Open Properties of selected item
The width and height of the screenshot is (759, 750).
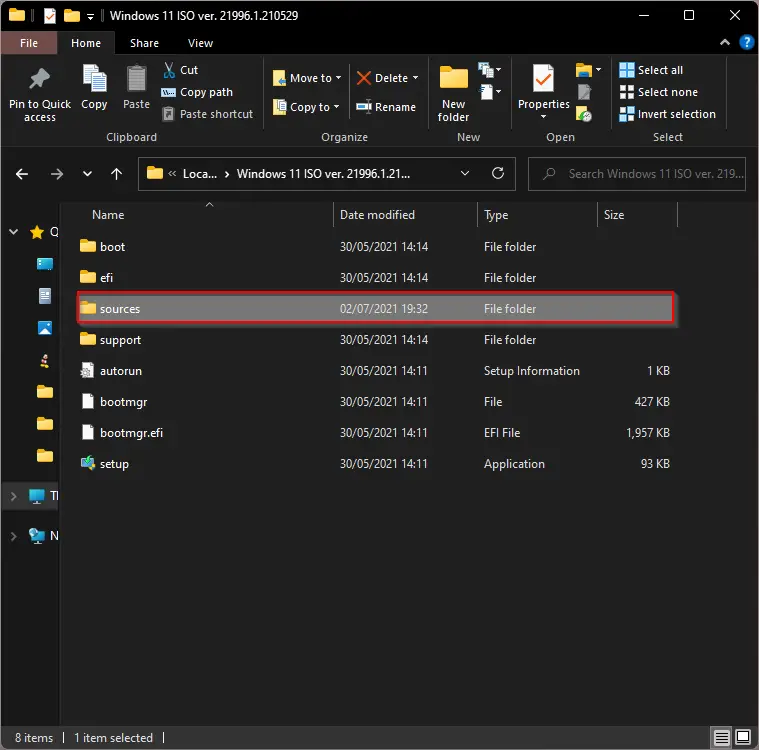543,86
